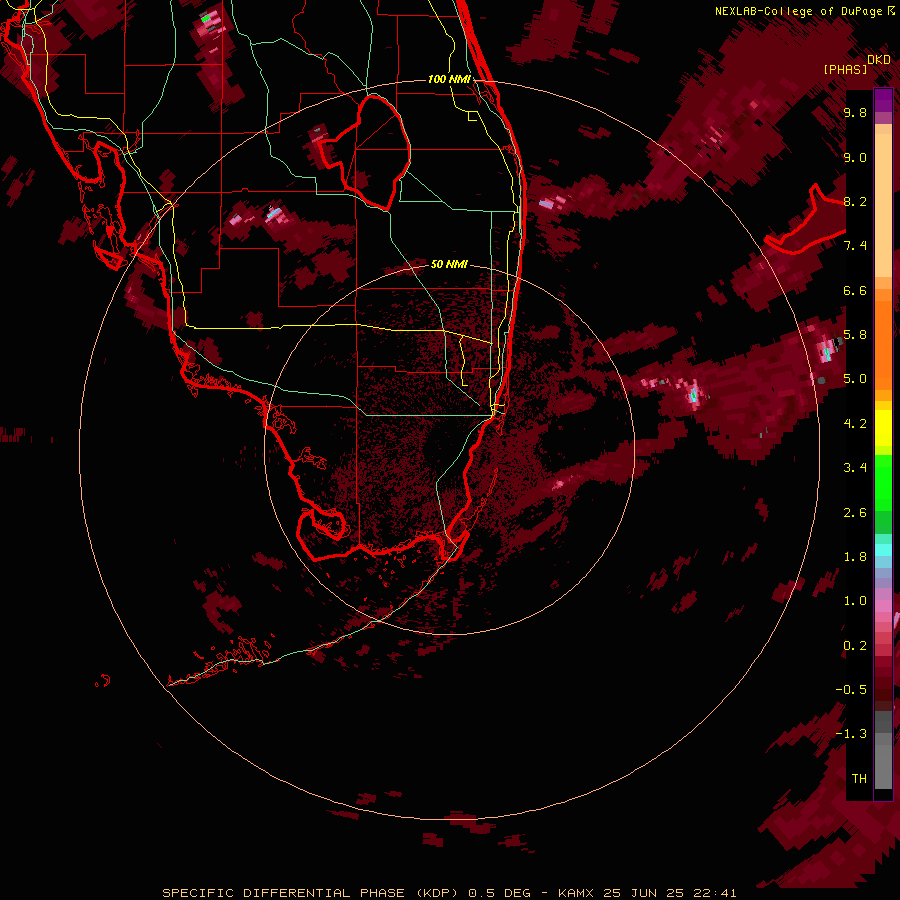Click the [PHAS] legend heading
900x900 pixels.
pyautogui.click(x=845, y=69)
